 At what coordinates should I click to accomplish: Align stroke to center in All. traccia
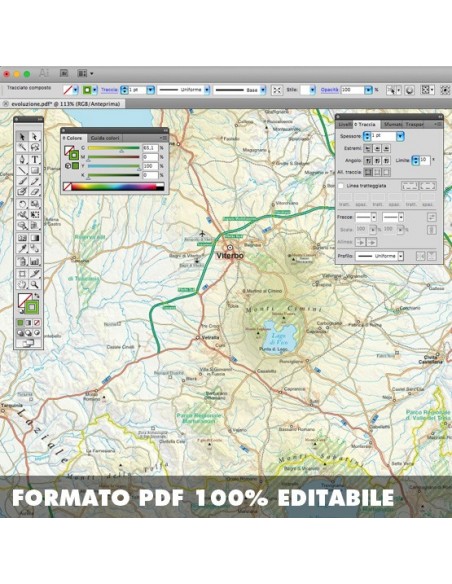(368, 172)
